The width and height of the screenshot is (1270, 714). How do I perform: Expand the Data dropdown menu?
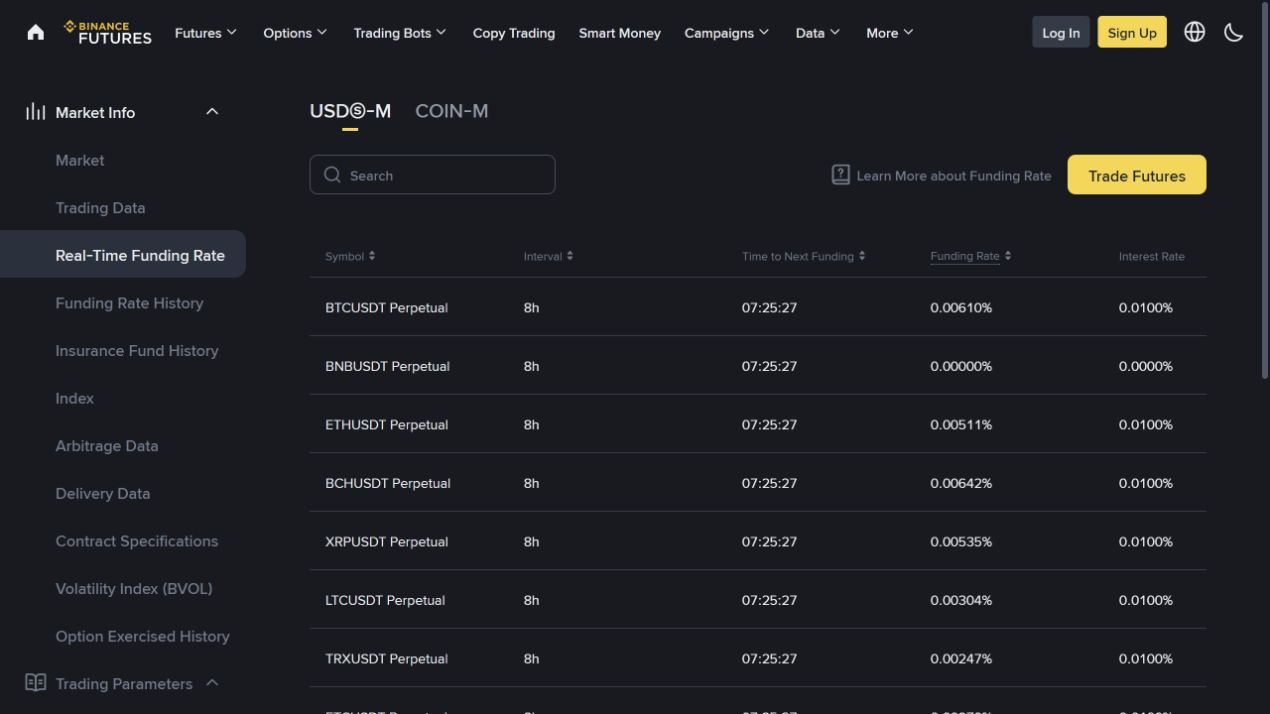pos(818,32)
